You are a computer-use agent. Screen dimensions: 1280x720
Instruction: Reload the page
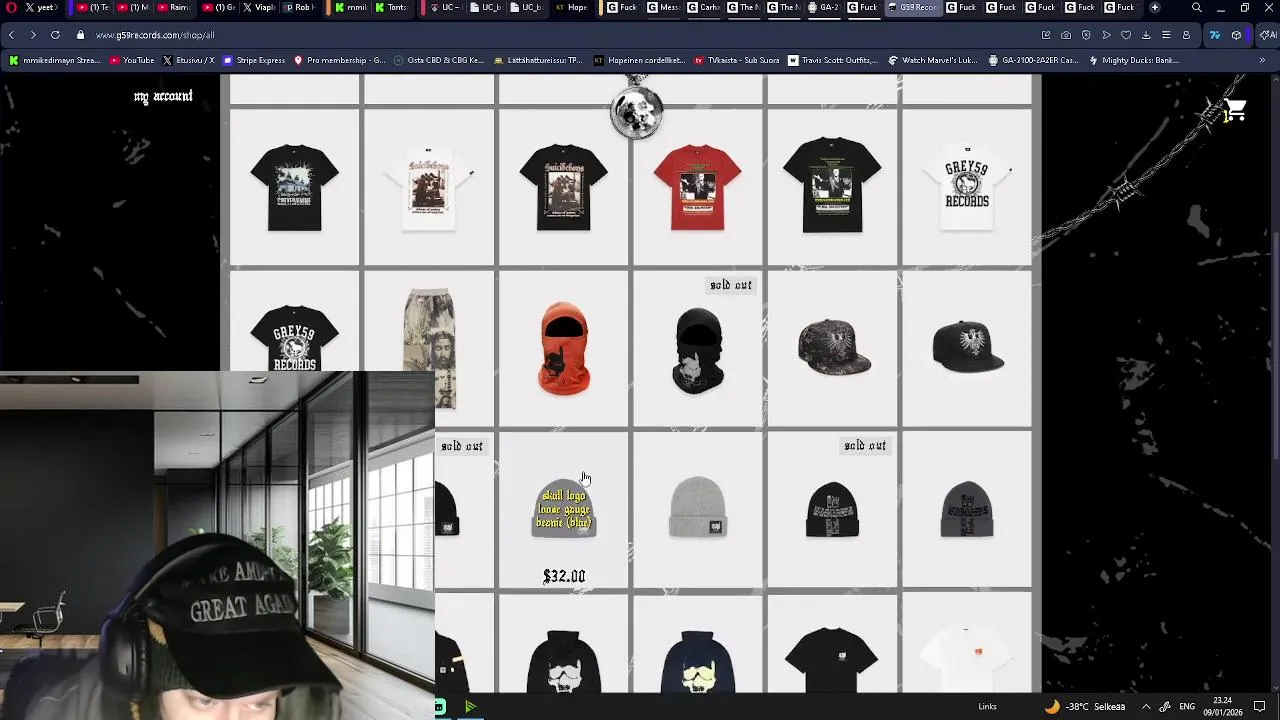click(55, 35)
